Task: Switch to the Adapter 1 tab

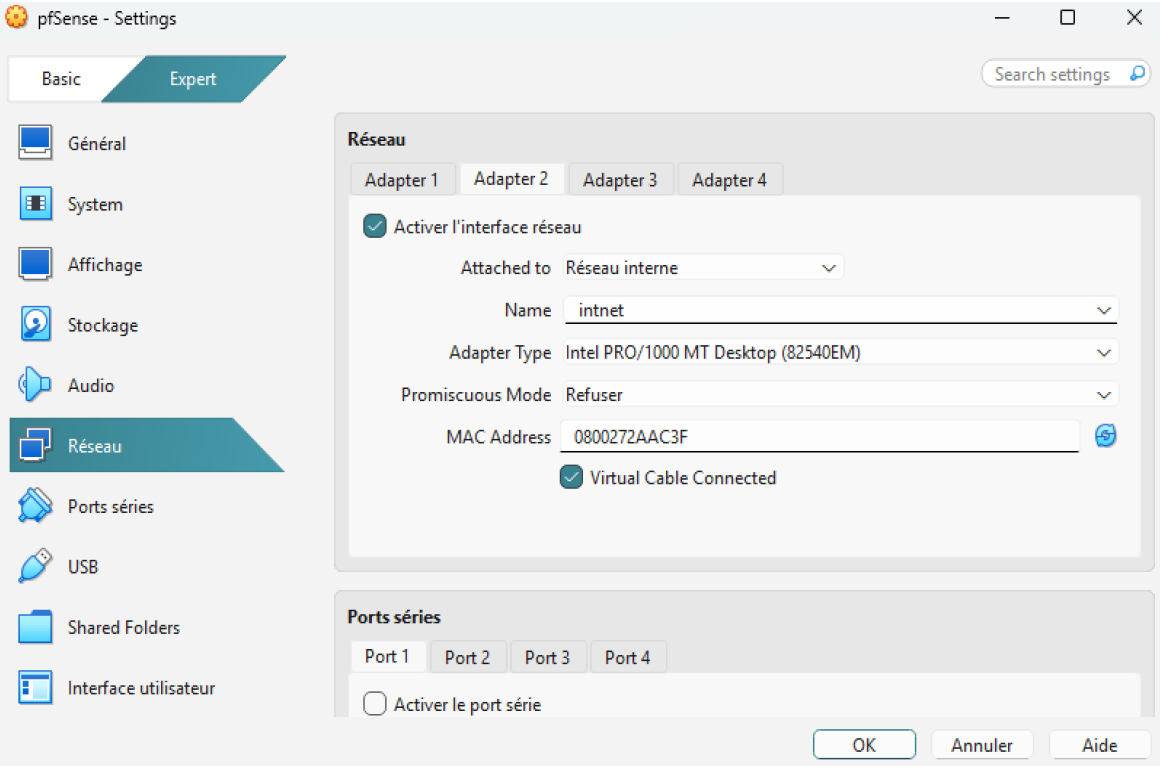Action: 402,180
